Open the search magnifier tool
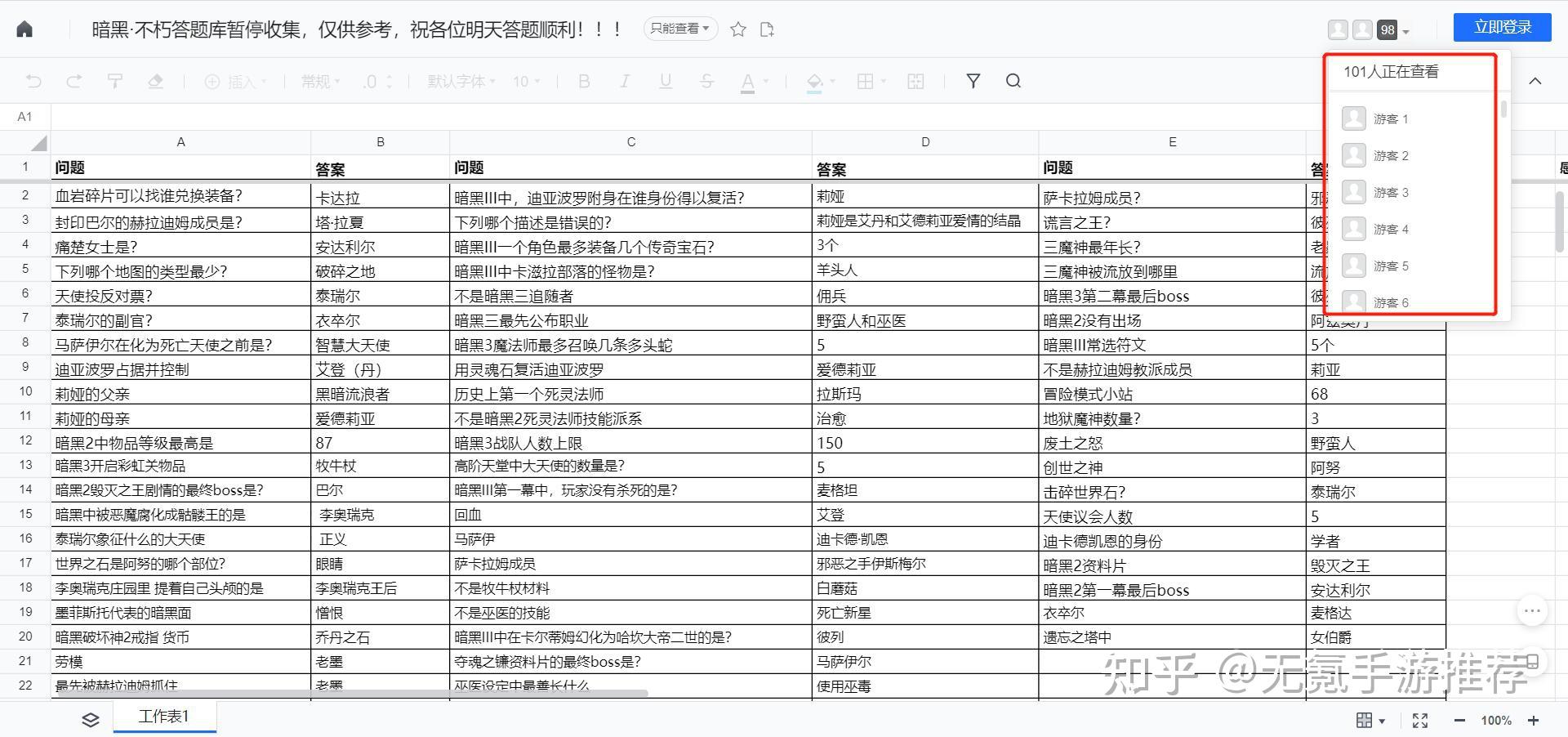This screenshot has height=737, width=1568. click(x=1013, y=81)
